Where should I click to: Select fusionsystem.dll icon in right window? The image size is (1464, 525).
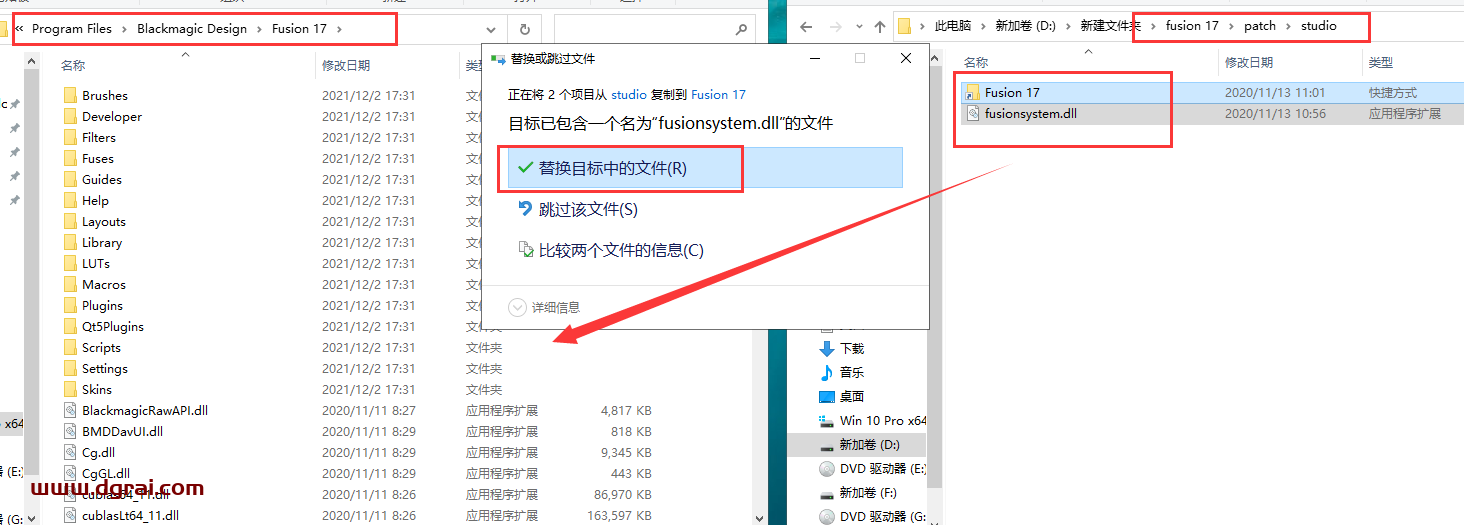point(973,114)
